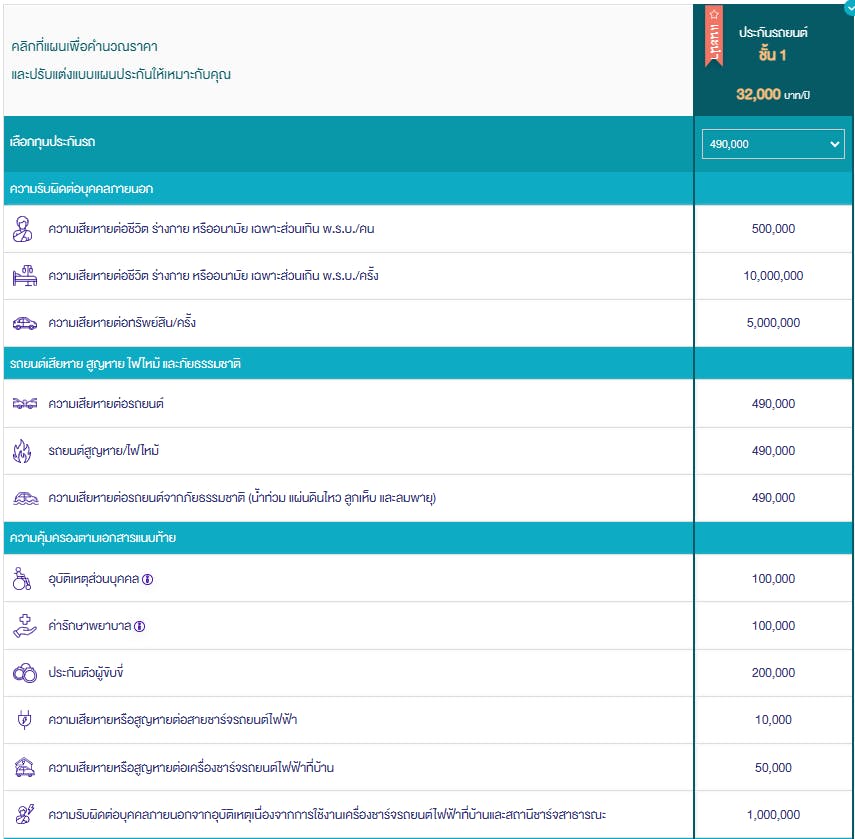Click the car collision icon for vehicle damage
The width and height of the screenshot is (855, 839).
(25, 403)
